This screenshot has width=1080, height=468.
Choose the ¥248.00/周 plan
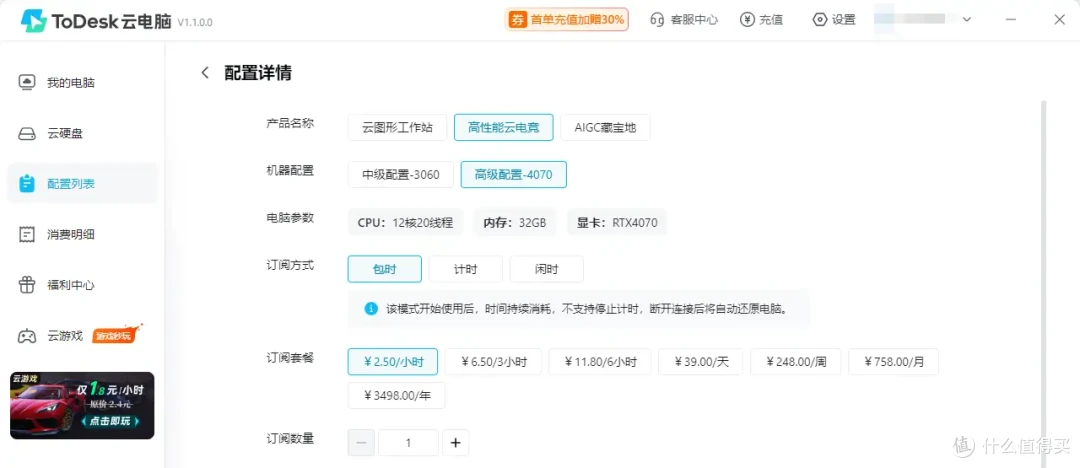(796, 362)
